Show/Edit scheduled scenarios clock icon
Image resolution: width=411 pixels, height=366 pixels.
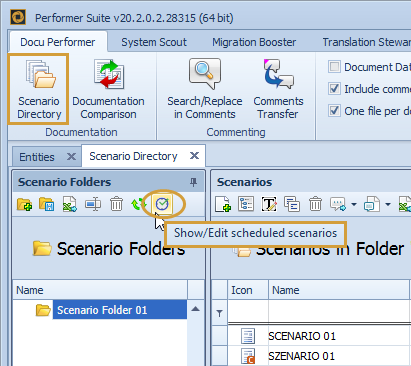pos(162,204)
